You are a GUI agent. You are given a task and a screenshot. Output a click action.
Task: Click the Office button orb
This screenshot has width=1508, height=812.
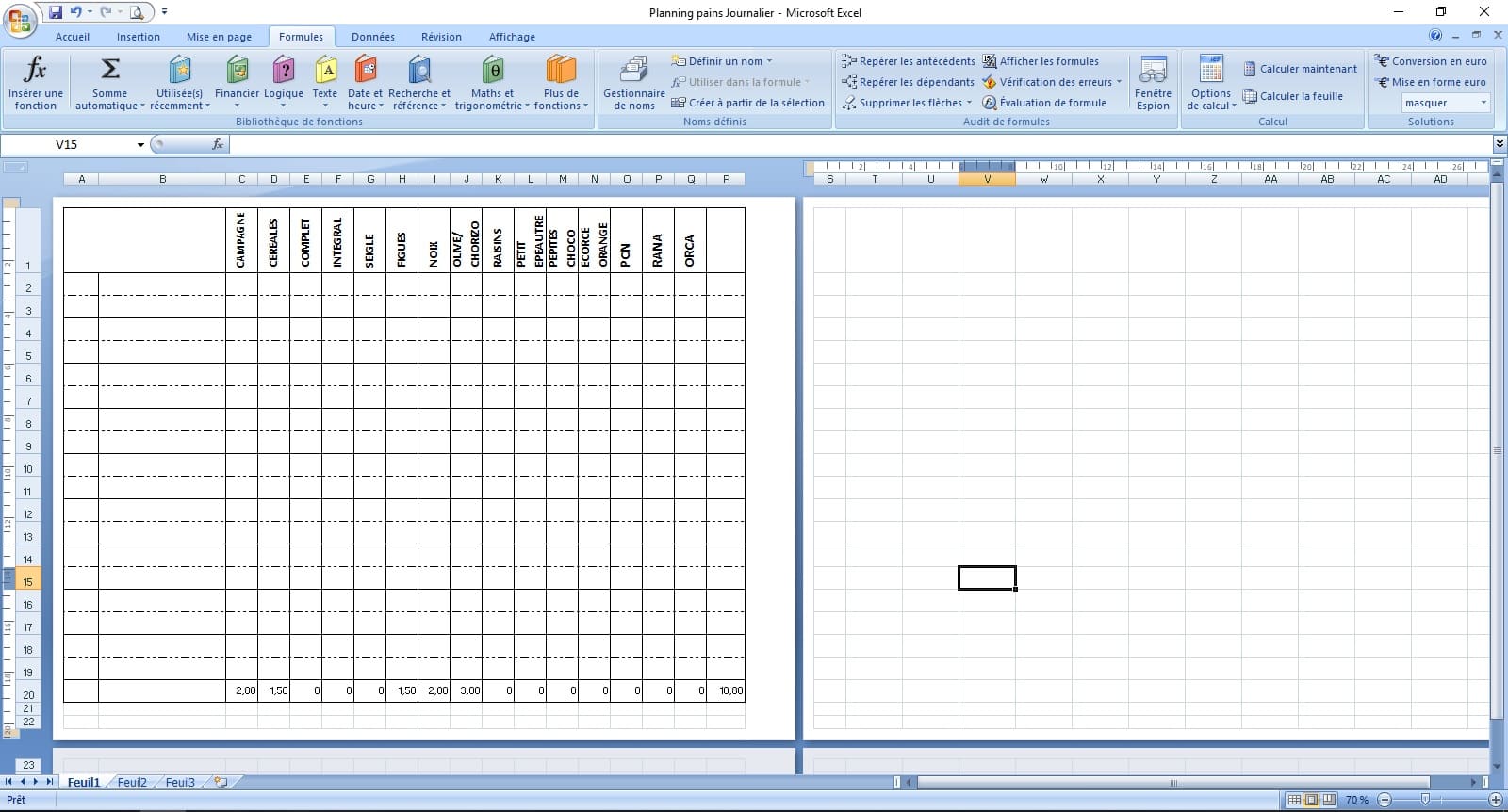click(x=21, y=20)
